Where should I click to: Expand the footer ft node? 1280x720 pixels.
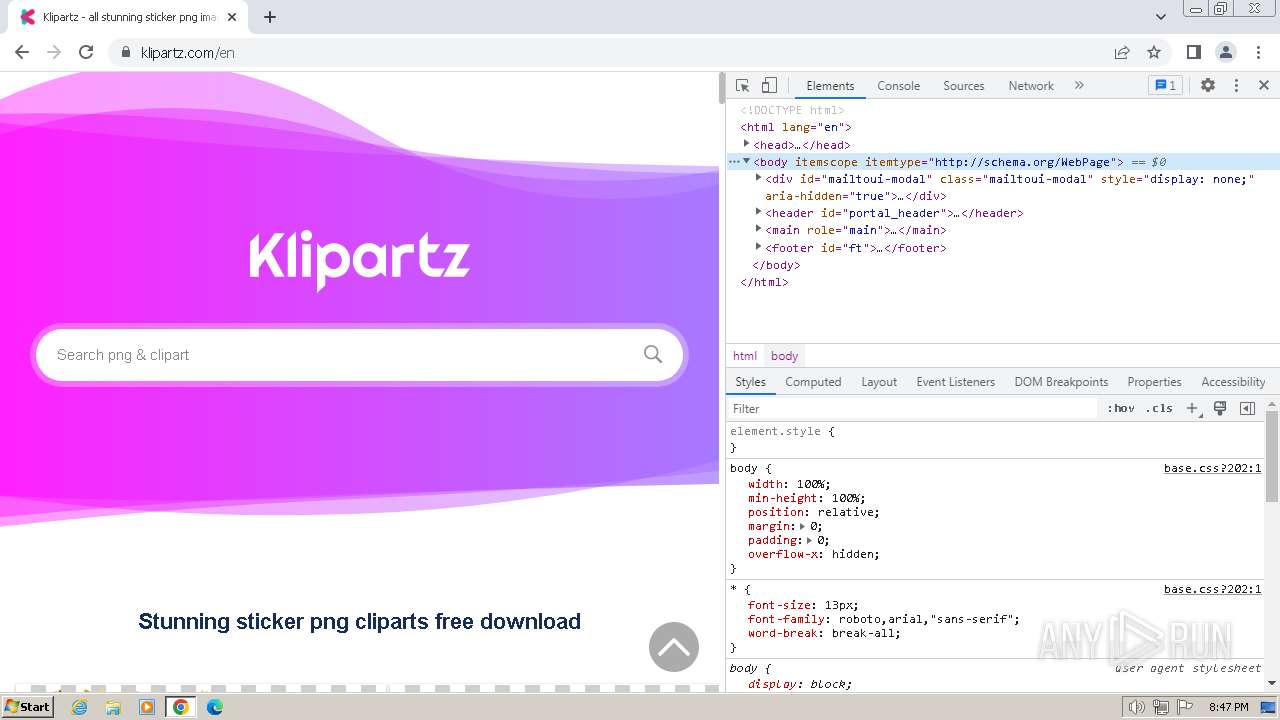(758, 246)
